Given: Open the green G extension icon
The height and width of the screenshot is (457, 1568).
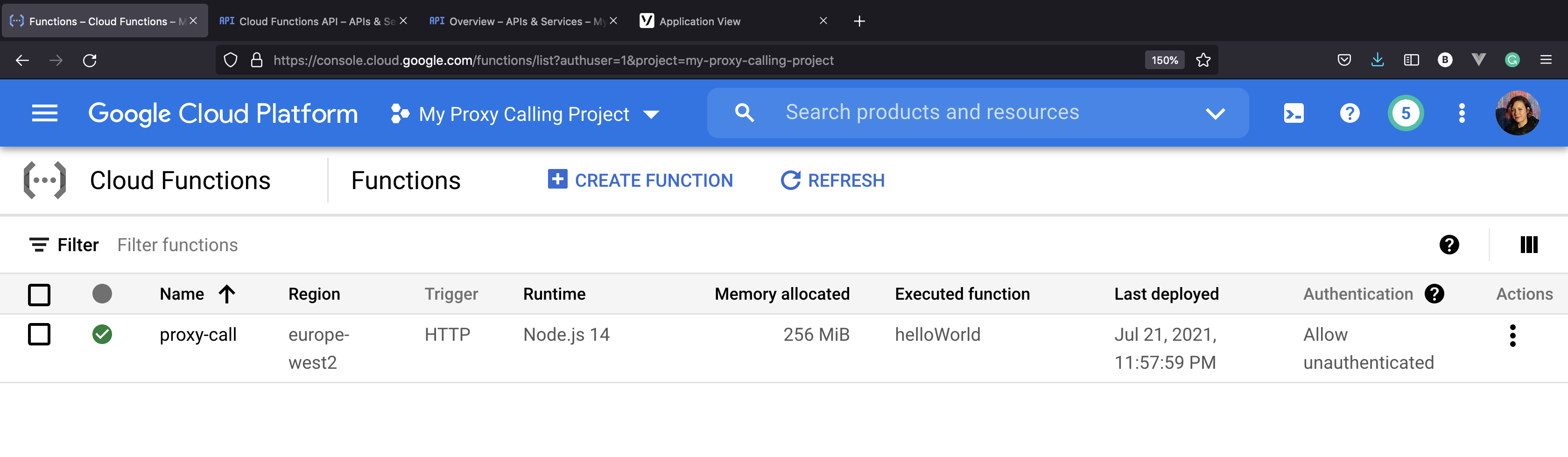Looking at the screenshot, I should (1512, 60).
